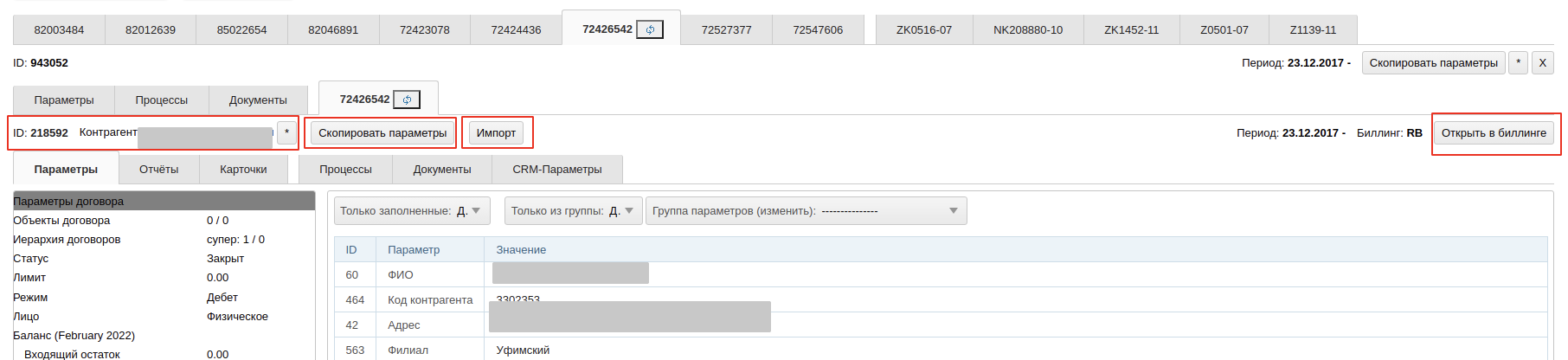Image resolution: width=1568 pixels, height=360 pixels.
Task: Switch to the 82003484 tab
Action: coord(59,29)
